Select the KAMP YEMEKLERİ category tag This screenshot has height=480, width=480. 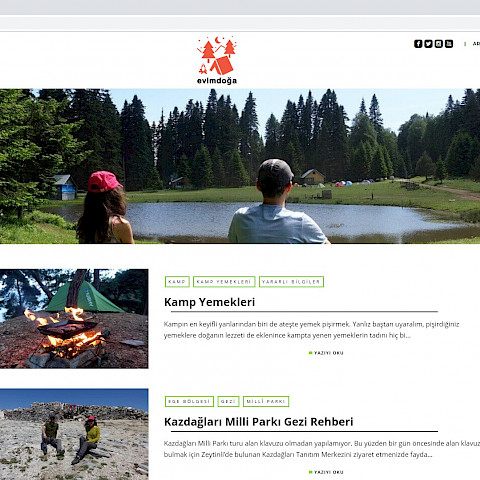coord(224,282)
